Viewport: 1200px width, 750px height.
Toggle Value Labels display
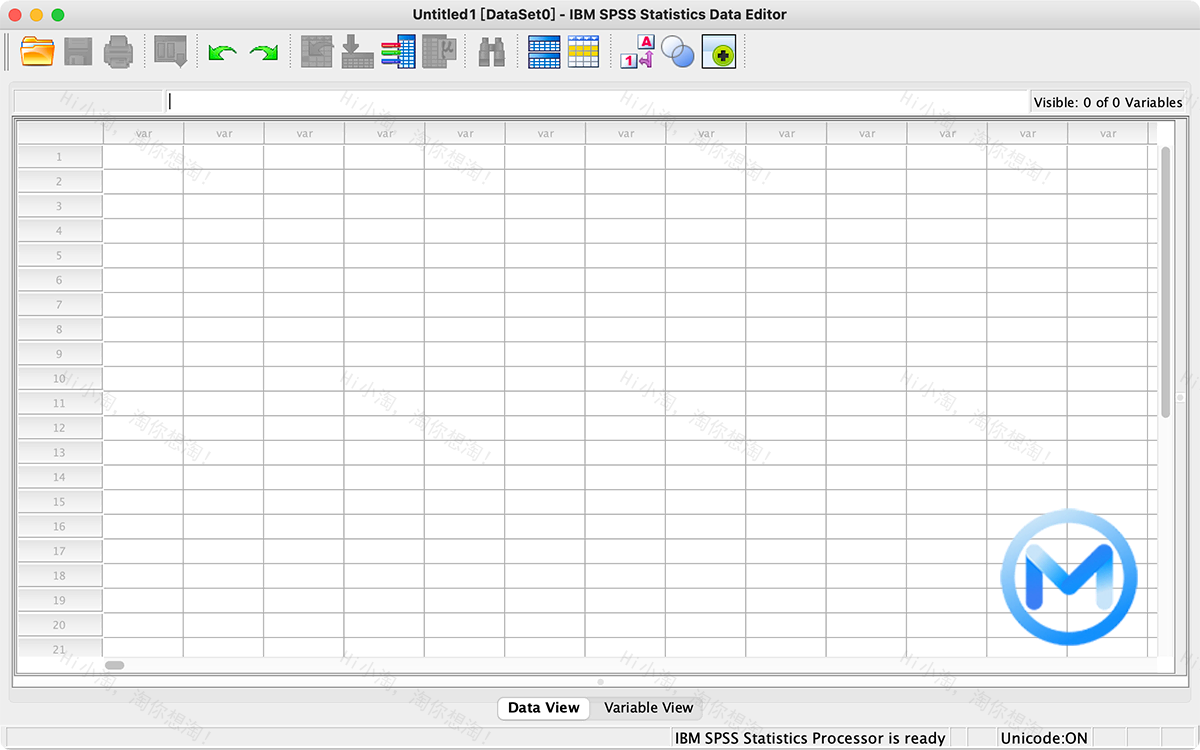pos(634,52)
